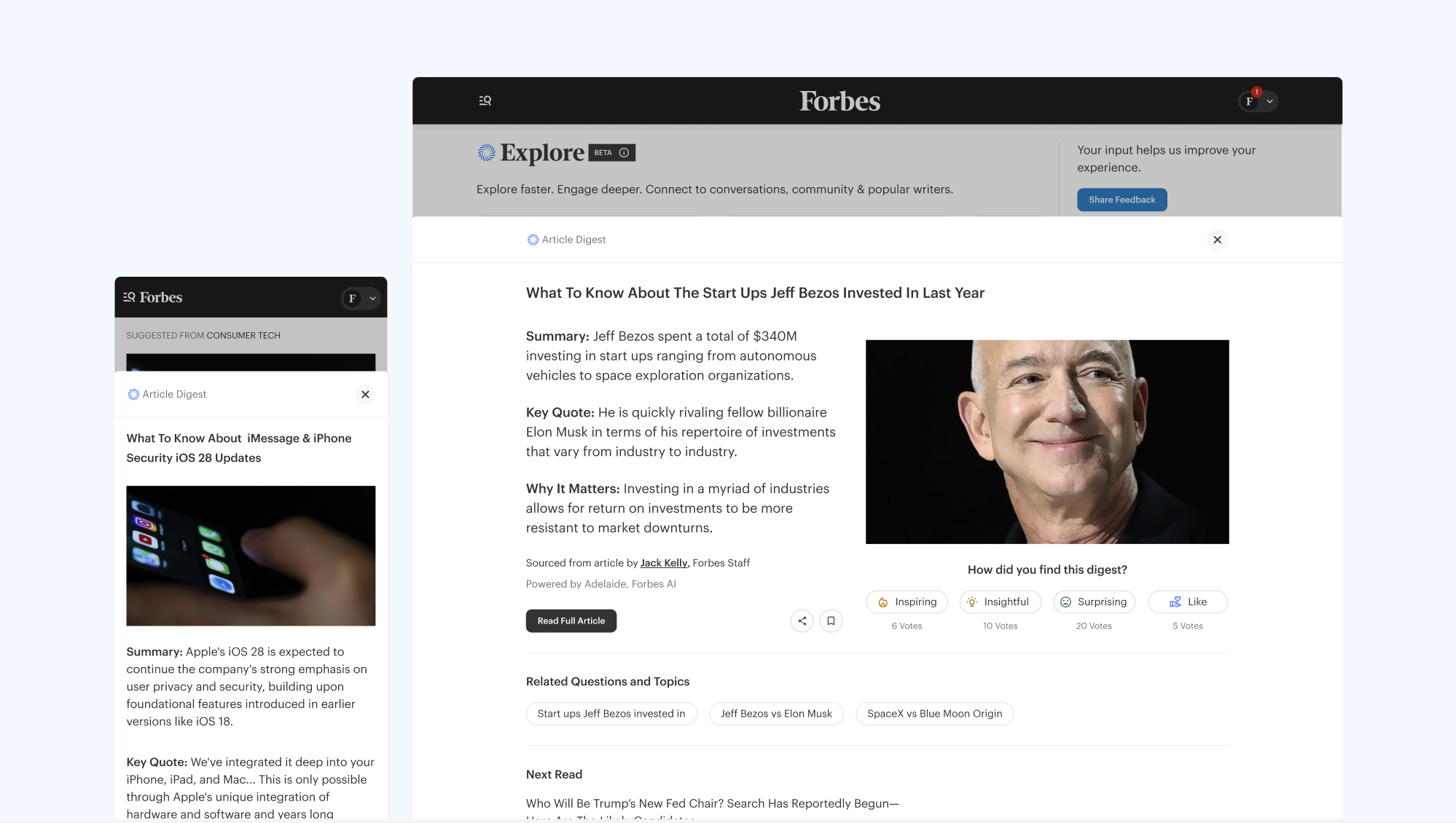Open the Jack Kelly author link
1456x823 pixels.
pos(663,563)
